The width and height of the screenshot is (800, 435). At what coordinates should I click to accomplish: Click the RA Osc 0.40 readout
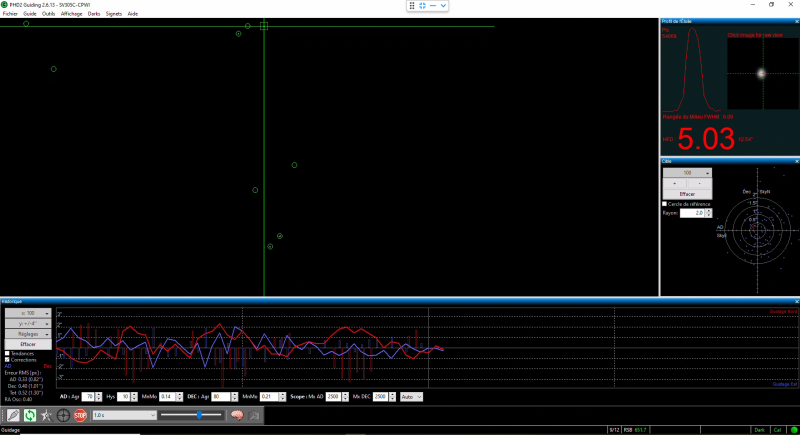pyautogui.click(x=18, y=399)
